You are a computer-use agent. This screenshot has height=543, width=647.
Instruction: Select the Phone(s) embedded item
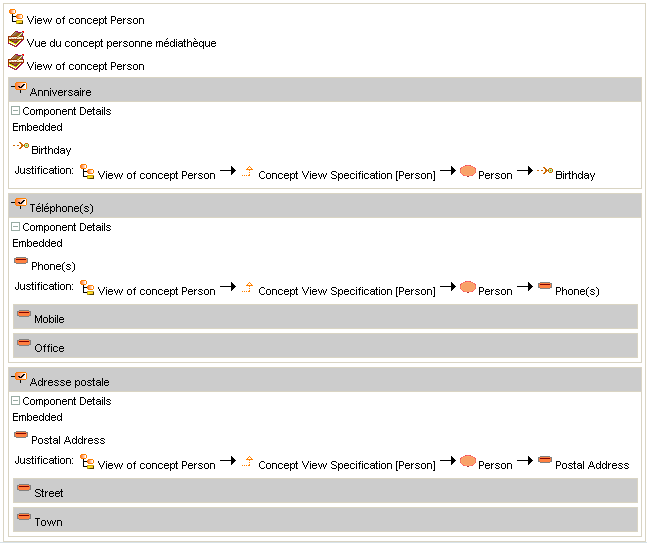pyautogui.click(x=55, y=266)
